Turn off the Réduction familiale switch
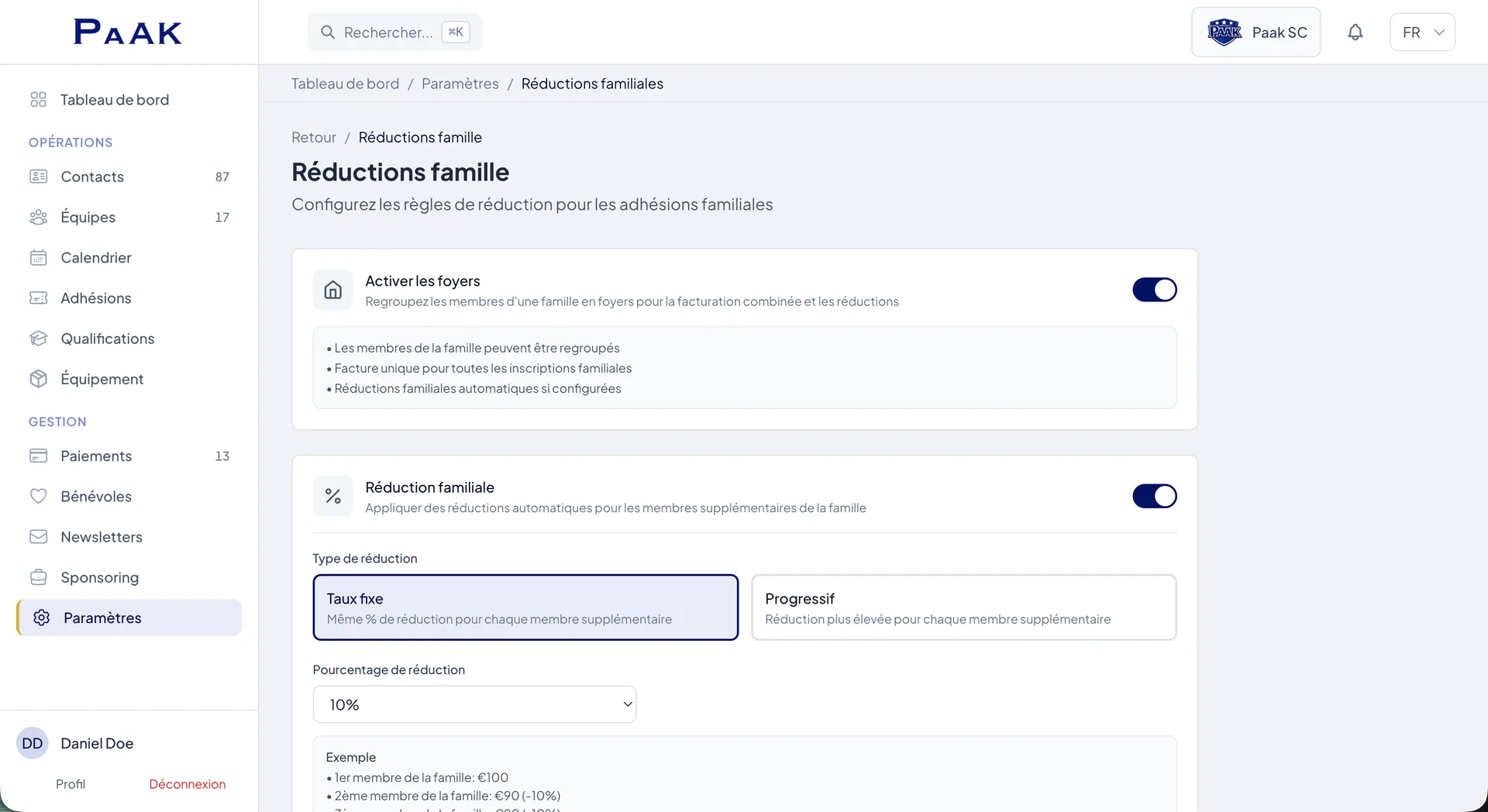Viewport: 1488px width, 812px height. pos(1154,496)
